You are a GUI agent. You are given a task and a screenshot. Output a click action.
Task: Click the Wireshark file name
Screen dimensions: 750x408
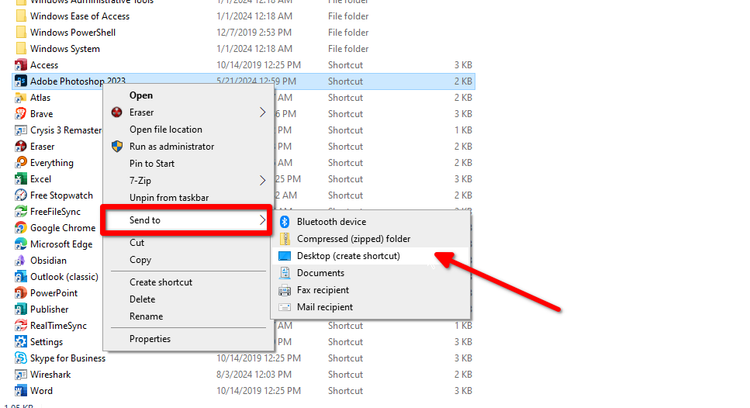50,375
